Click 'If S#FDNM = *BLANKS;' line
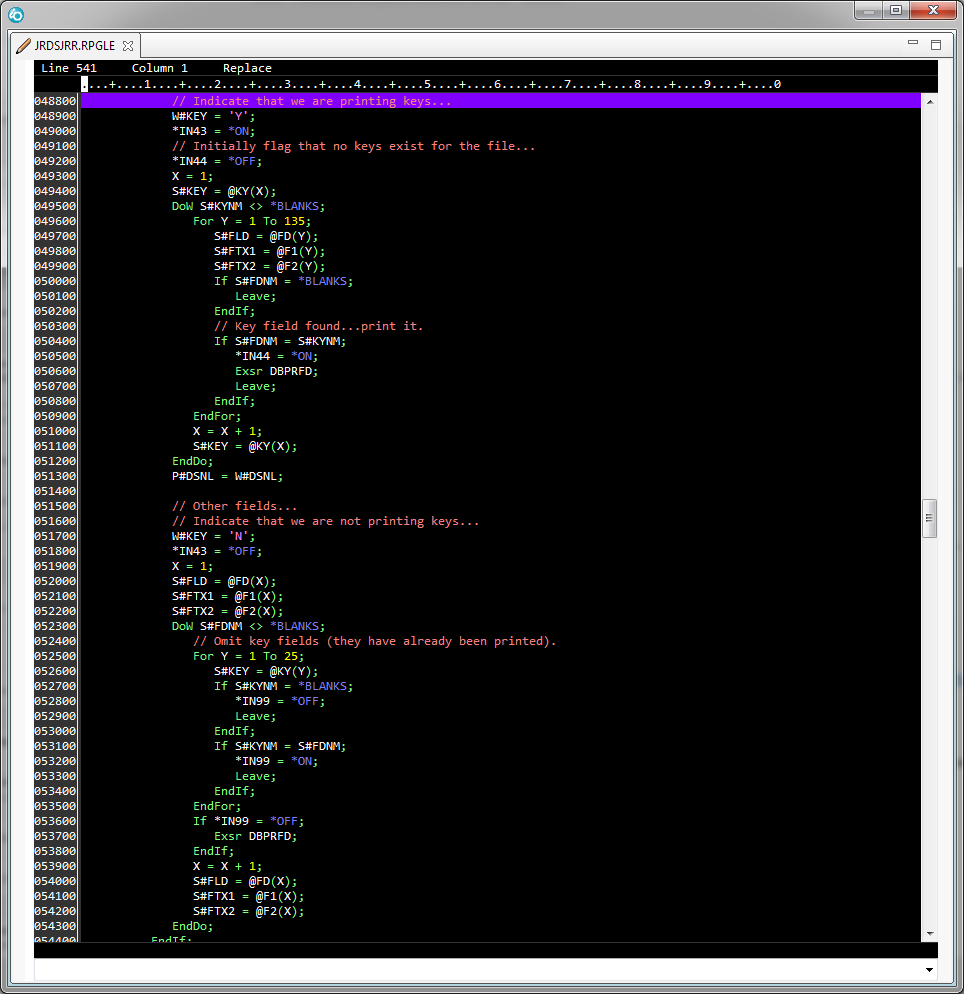 (283, 281)
